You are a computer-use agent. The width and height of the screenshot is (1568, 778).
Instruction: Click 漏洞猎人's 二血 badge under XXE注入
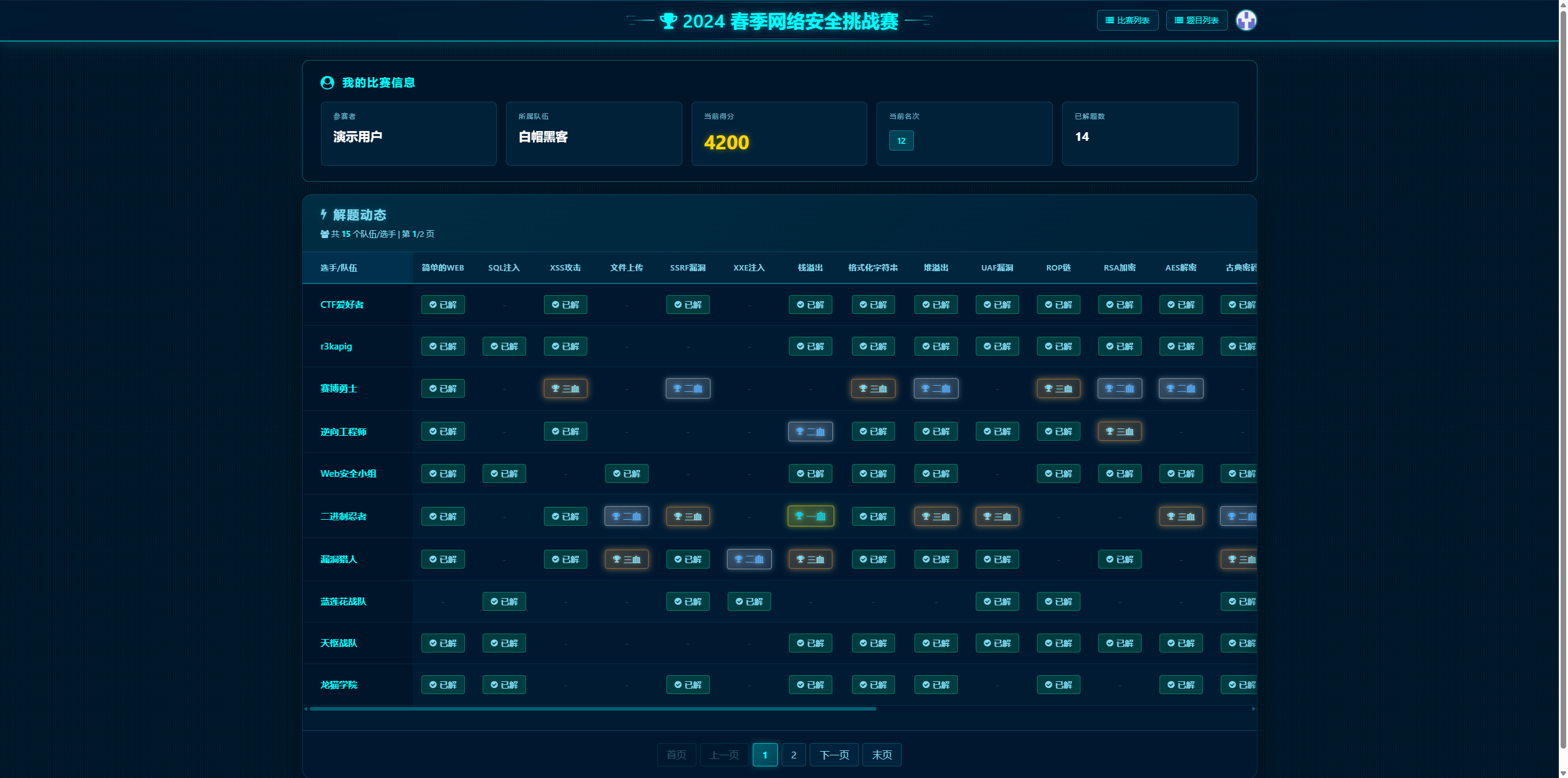pos(749,559)
